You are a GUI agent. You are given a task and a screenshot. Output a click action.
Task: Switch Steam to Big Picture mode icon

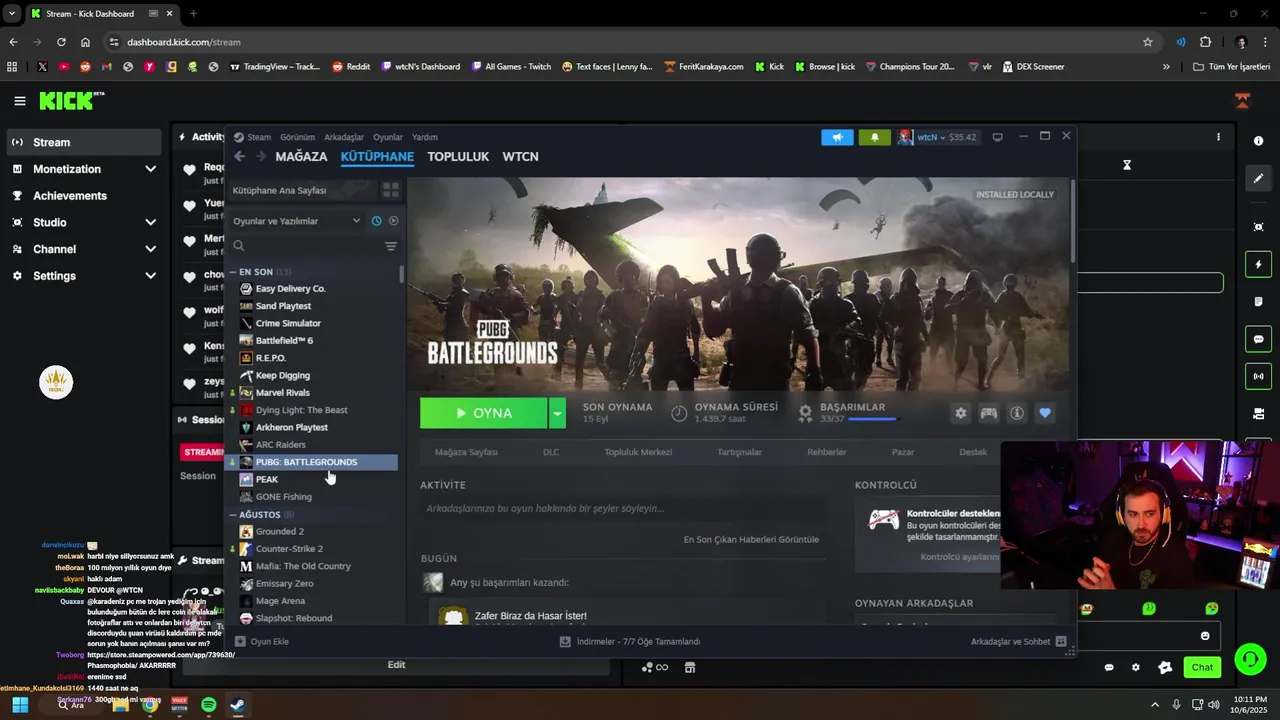997,137
